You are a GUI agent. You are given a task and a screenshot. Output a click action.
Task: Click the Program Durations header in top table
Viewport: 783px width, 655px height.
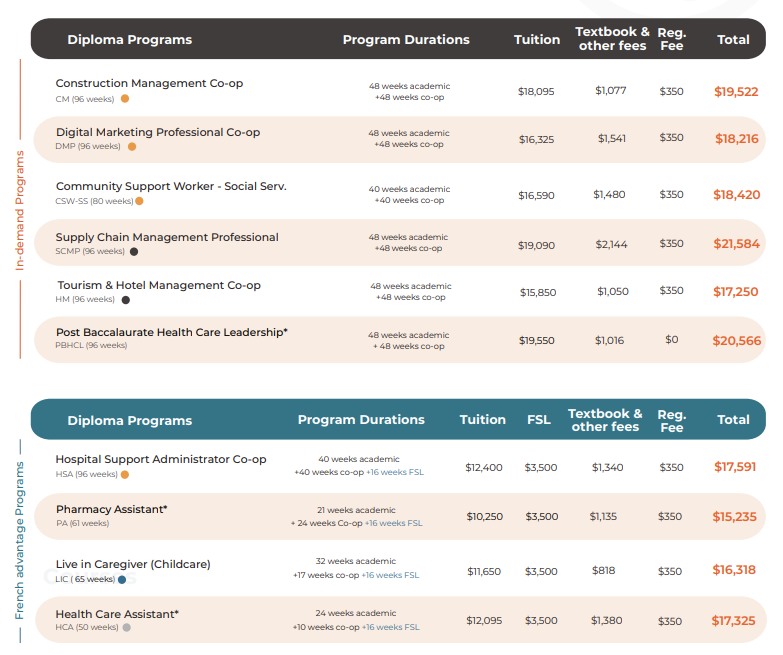405,40
